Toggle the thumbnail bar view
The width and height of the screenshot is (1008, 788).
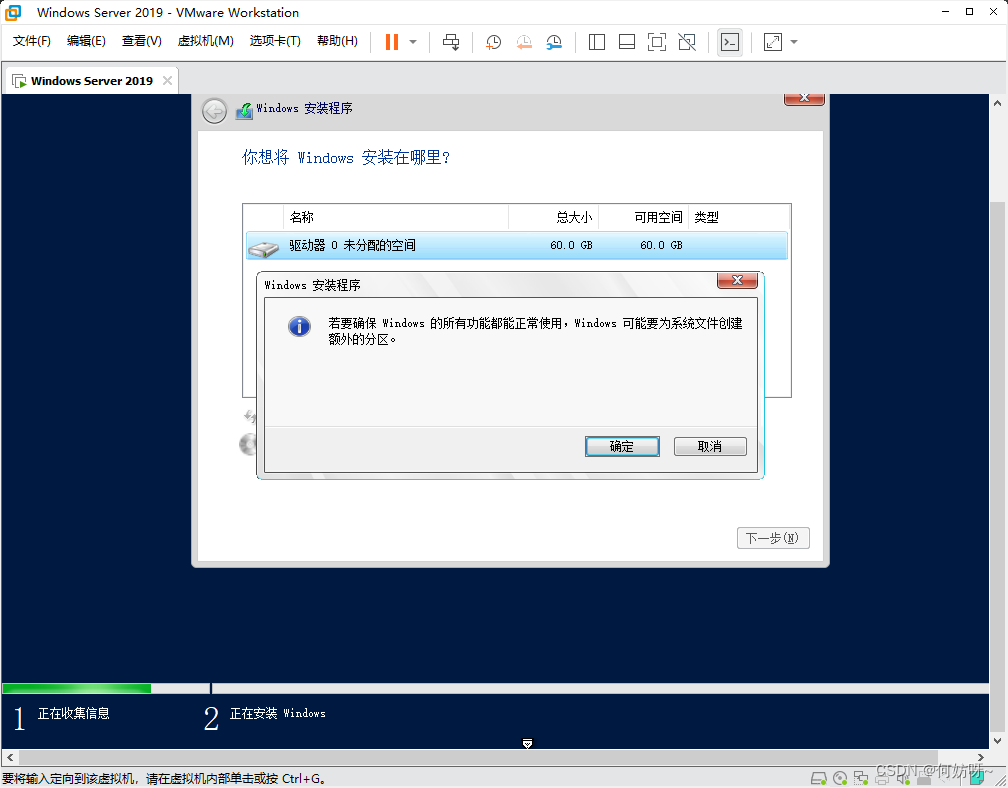click(x=627, y=42)
